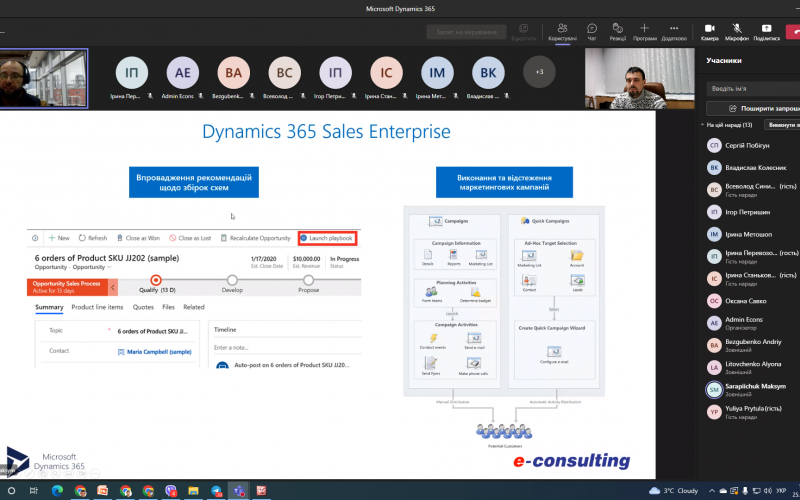Toggle the Камера camera
The height and width of the screenshot is (500, 800).
click(x=709, y=32)
